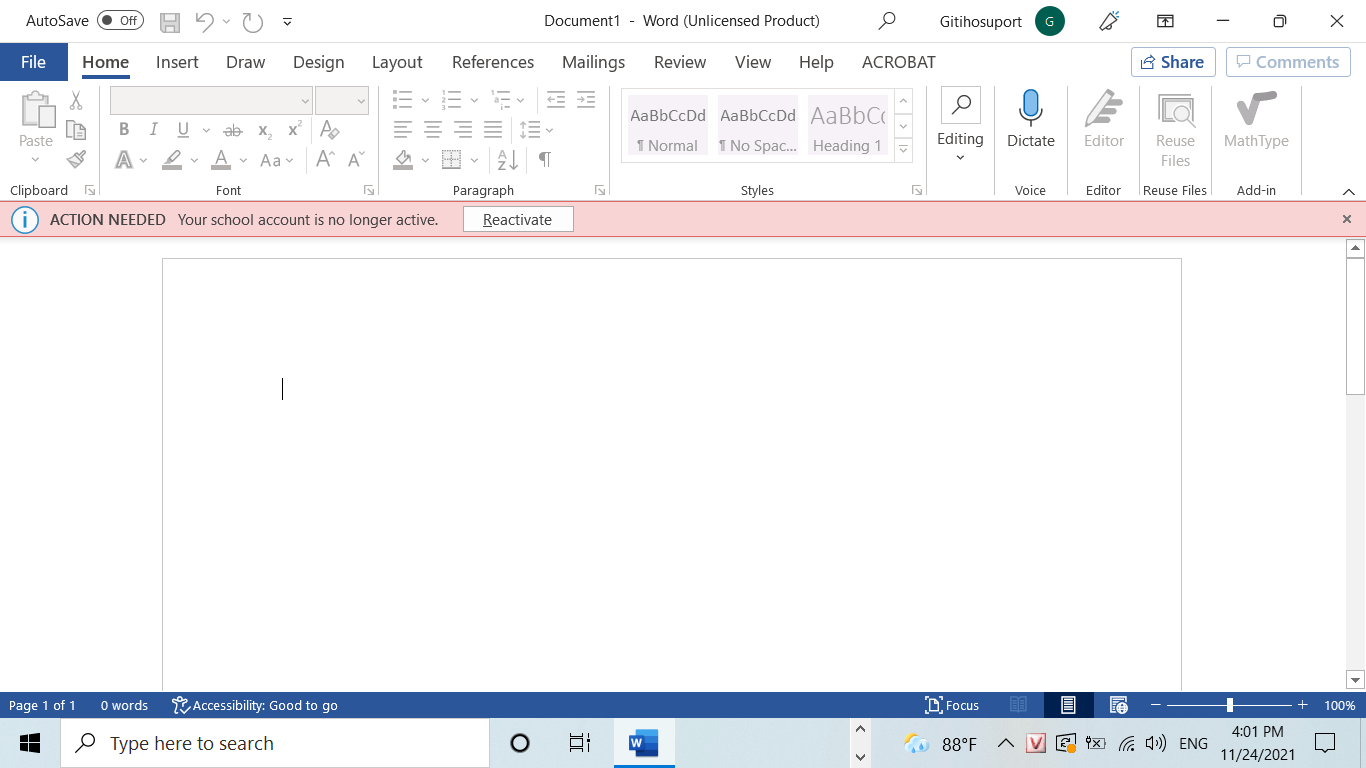Open font size dropdown
This screenshot has height=768, width=1366.
tap(361, 101)
